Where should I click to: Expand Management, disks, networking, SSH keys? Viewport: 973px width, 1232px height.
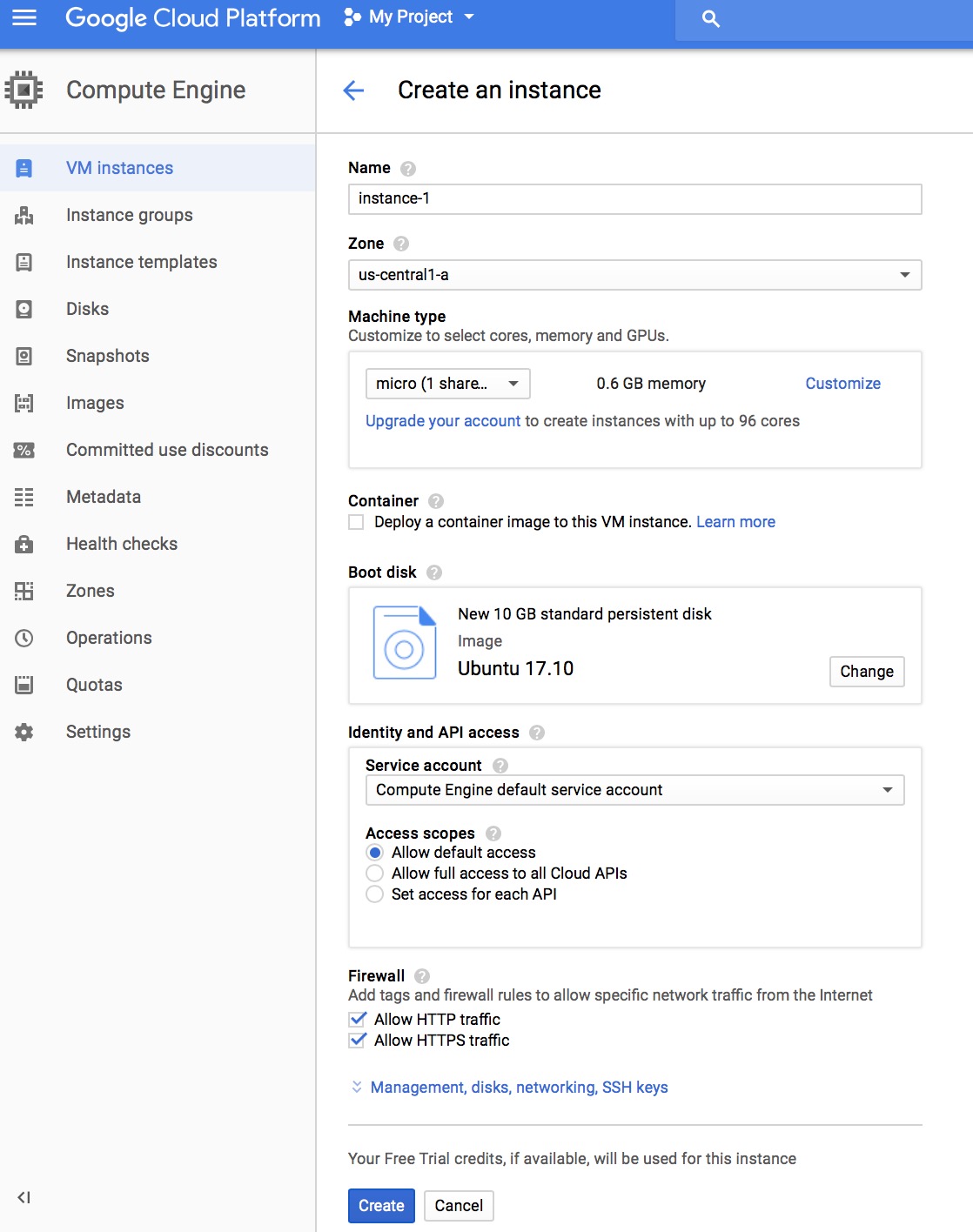click(519, 1088)
